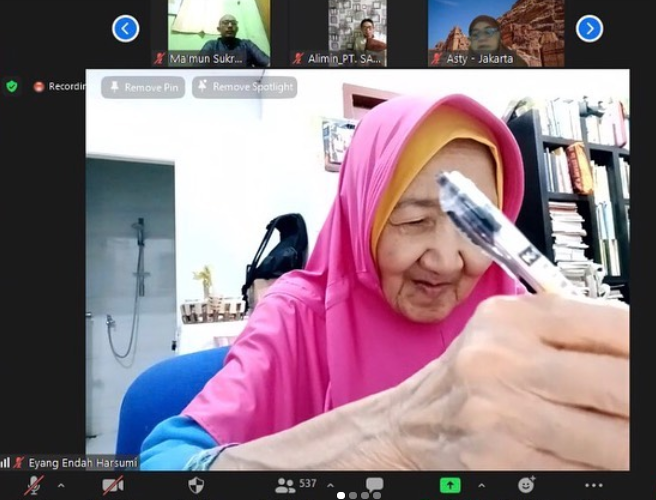Open the Participants list showing 537
Image resolution: width=656 pixels, height=500 pixels.
(296, 485)
